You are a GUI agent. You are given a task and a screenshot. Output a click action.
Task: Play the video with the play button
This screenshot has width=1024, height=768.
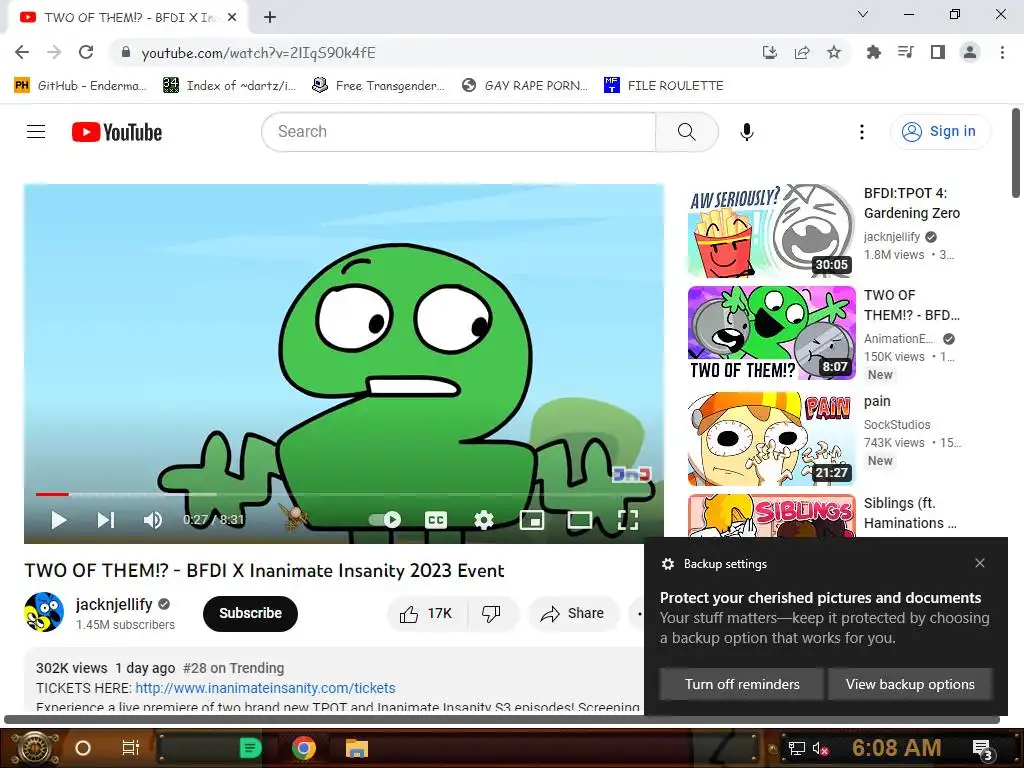[59, 520]
